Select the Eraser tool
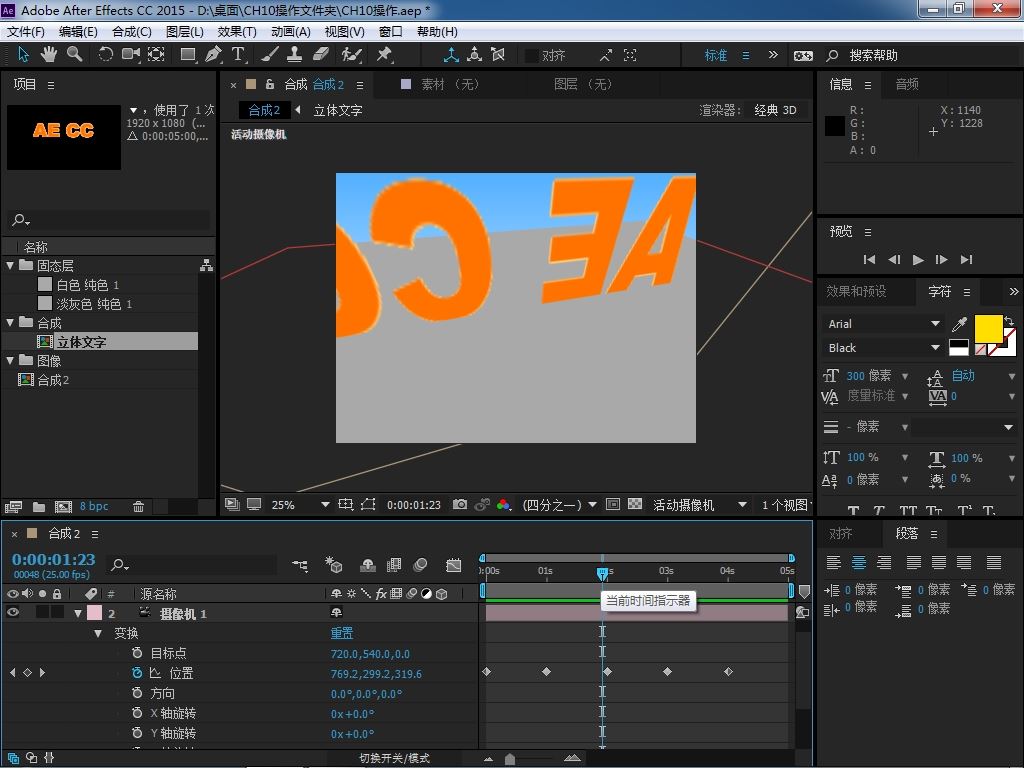 (x=321, y=55)
